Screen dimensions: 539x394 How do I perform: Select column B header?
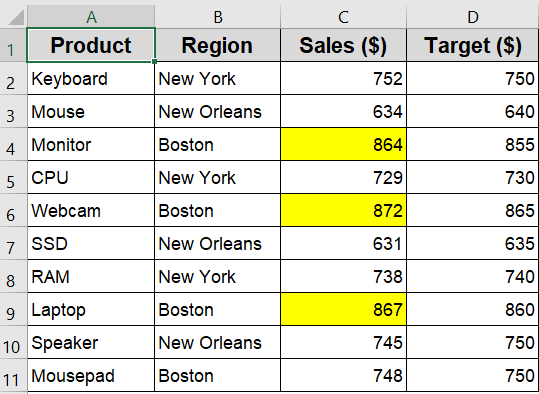[218, 17]
